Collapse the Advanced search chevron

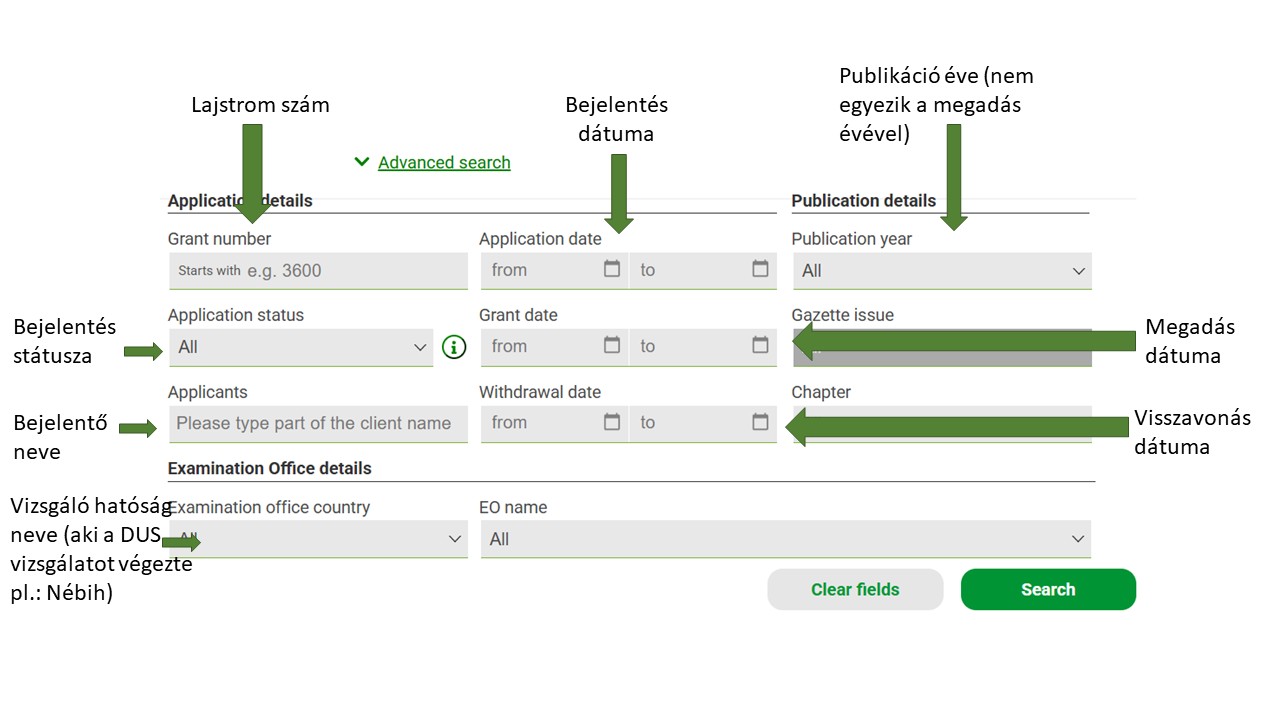362,162
